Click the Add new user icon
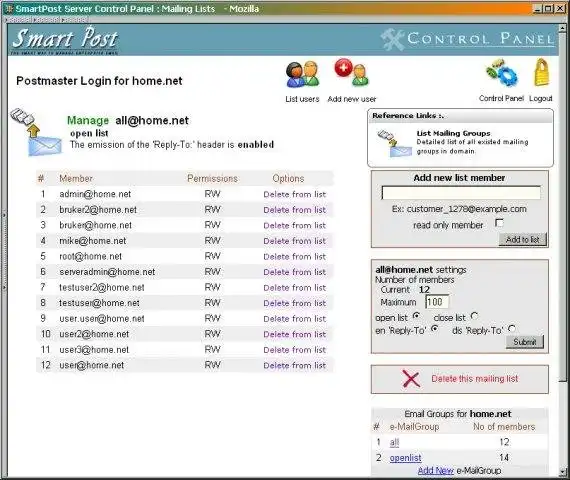 pyautogui.click(x=352, y=72)
